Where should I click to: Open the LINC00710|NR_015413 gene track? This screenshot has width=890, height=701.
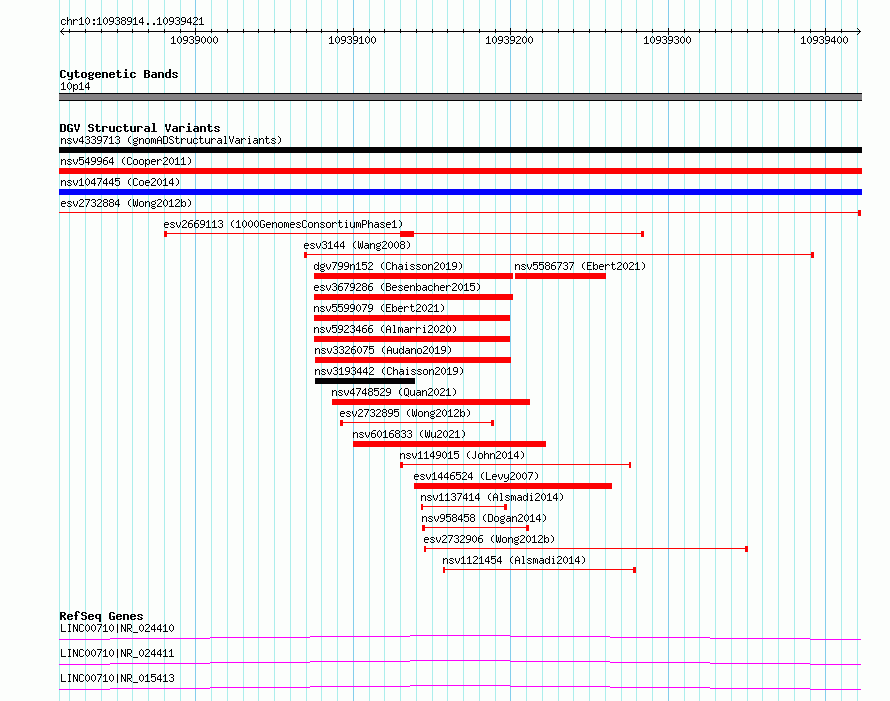point(460,689)
